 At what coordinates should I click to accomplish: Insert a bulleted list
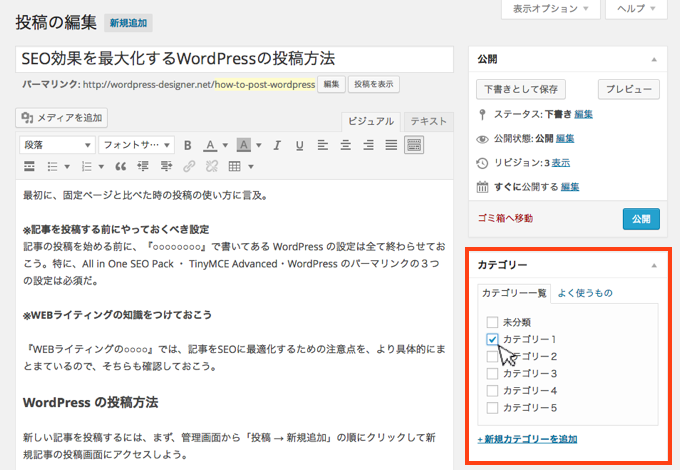[52, 167]
